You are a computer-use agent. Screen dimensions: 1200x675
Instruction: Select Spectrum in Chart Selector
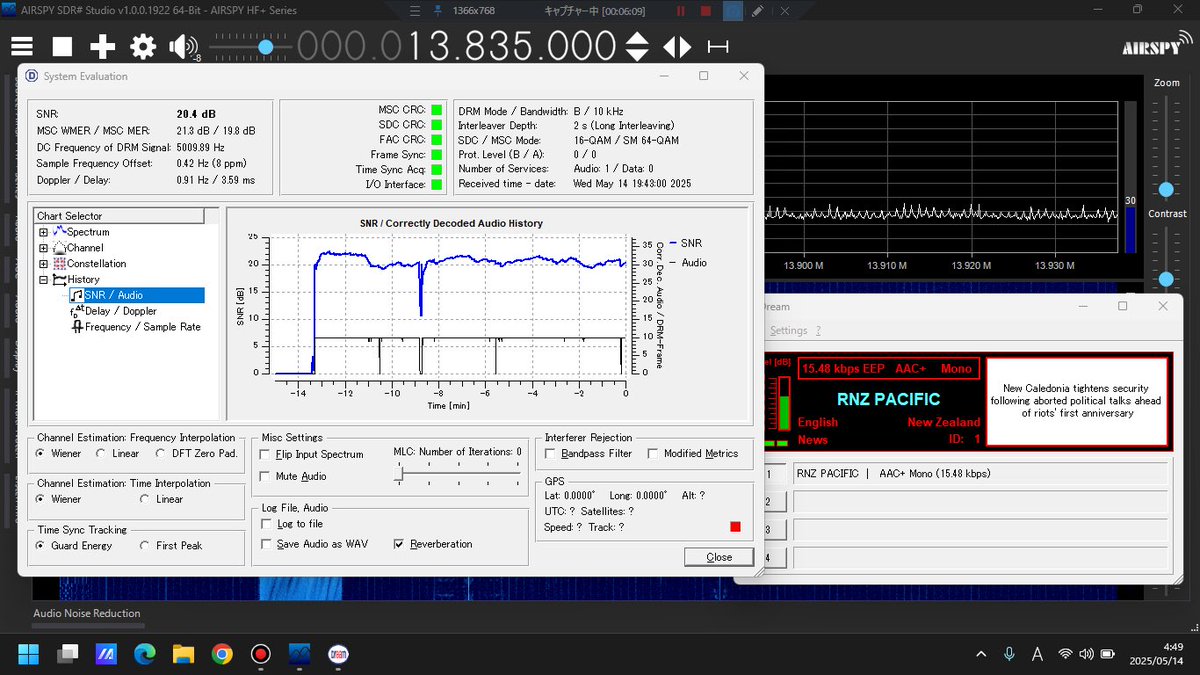(x=88, y=232)
